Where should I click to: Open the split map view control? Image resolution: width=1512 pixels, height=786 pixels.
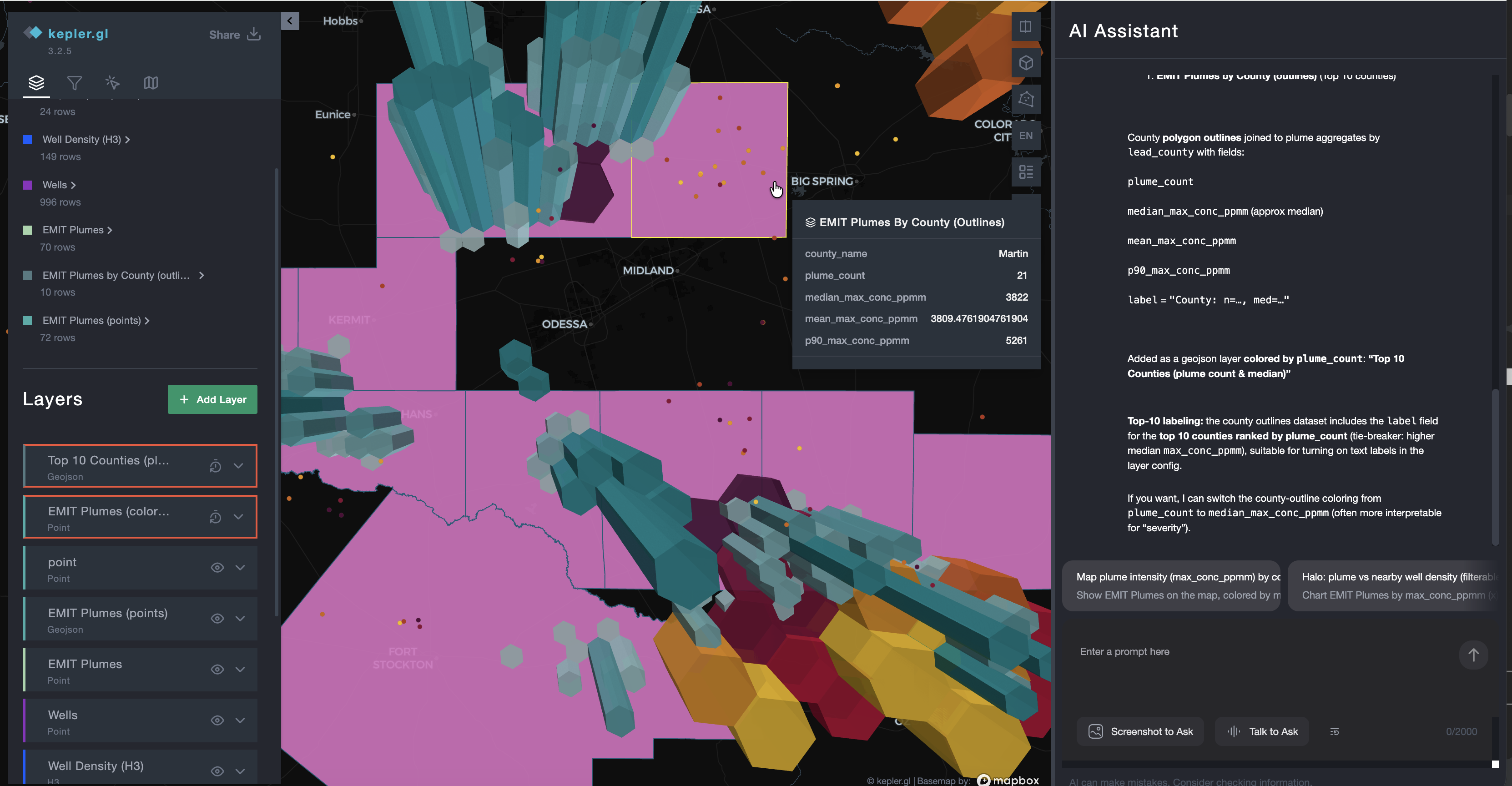pos(1025,26)
